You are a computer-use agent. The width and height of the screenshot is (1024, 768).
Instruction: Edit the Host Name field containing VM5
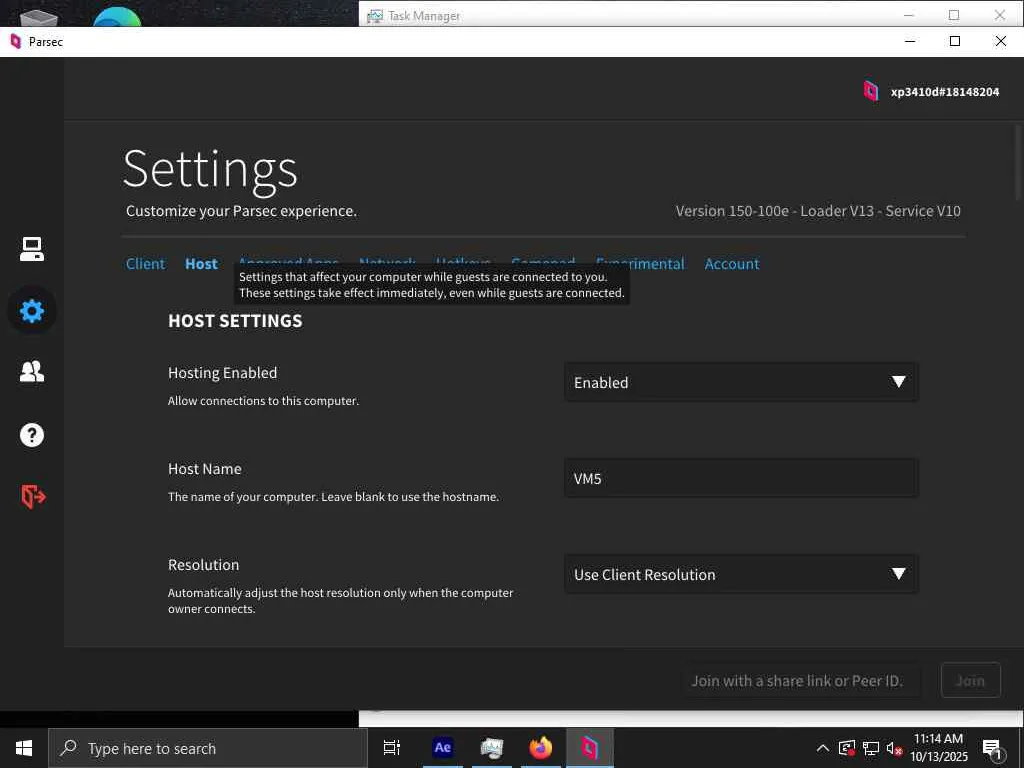(741, 478)
